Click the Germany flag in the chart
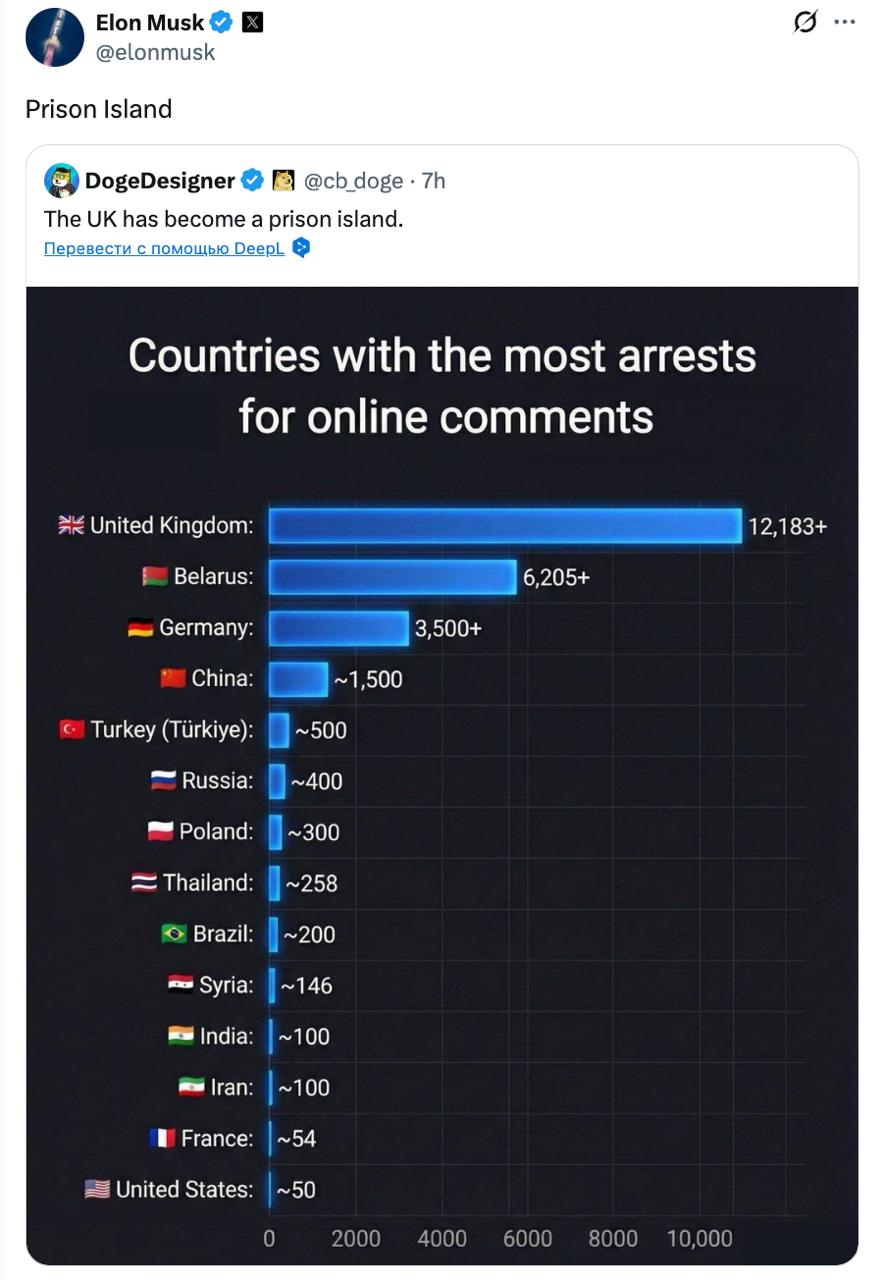This screenshot has width=883, height=1280. 140,628
